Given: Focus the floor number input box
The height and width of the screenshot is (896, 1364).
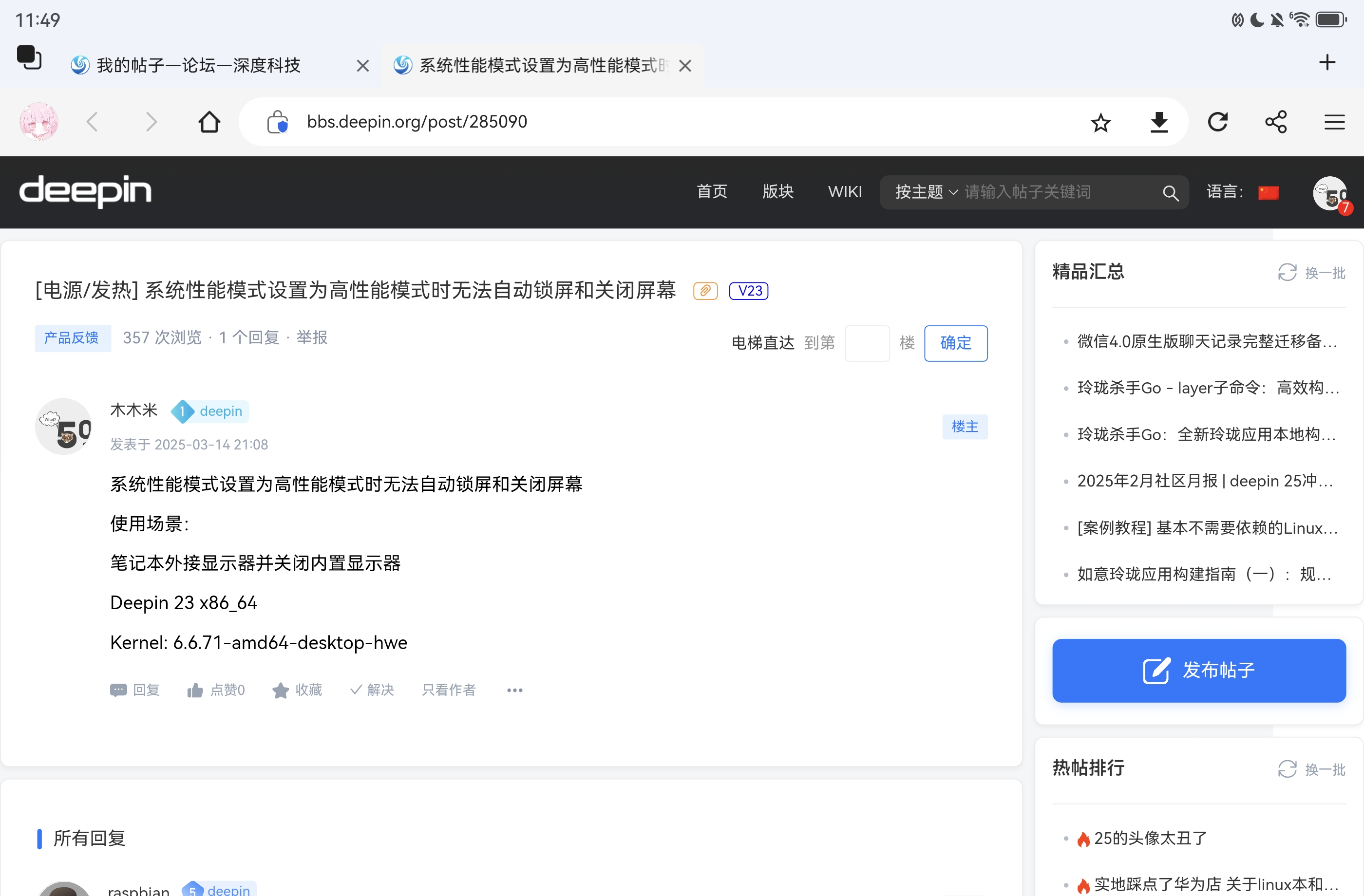Looking at the screenshot, I should [x=867, y=343].
